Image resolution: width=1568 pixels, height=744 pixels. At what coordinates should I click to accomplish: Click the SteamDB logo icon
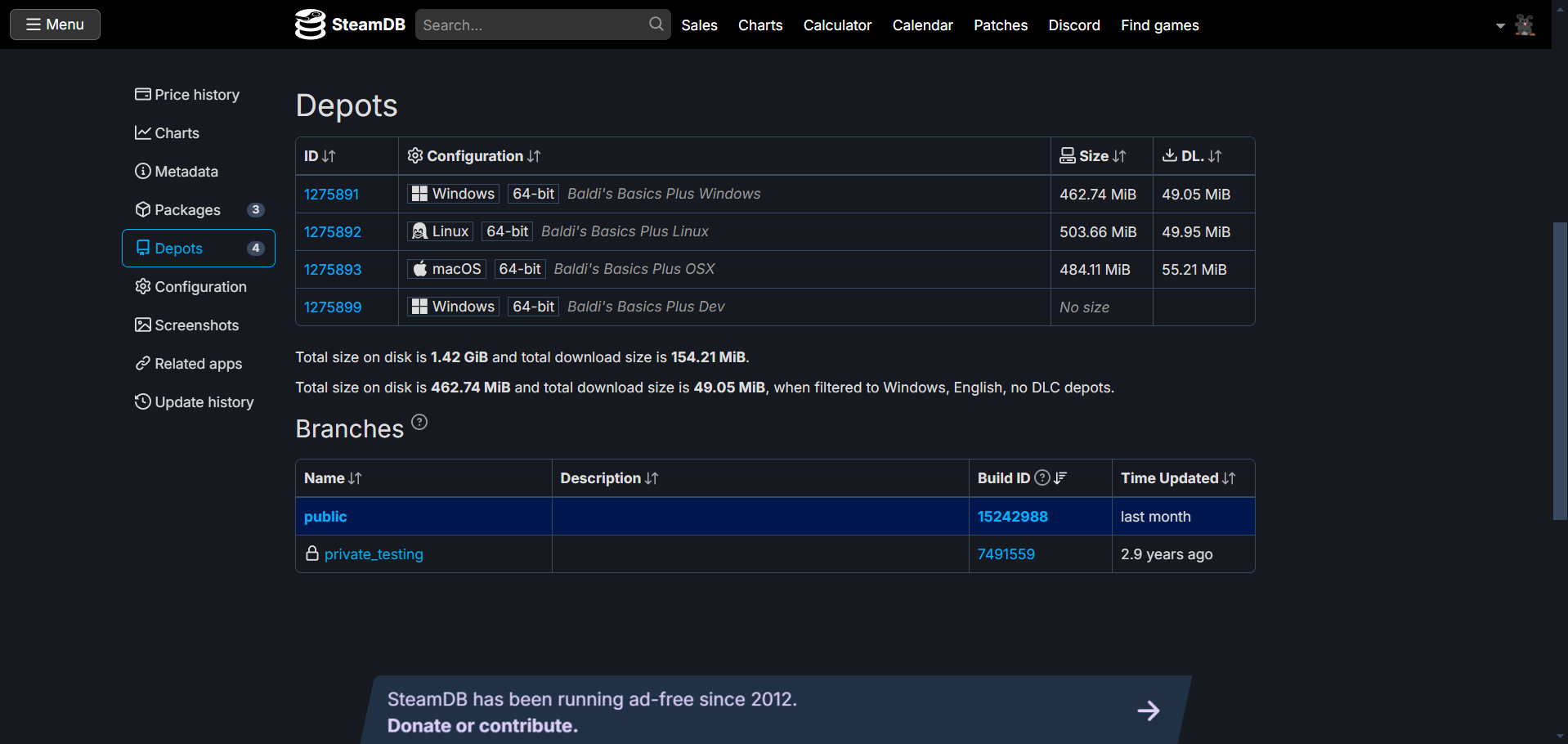tap(310, 25)
